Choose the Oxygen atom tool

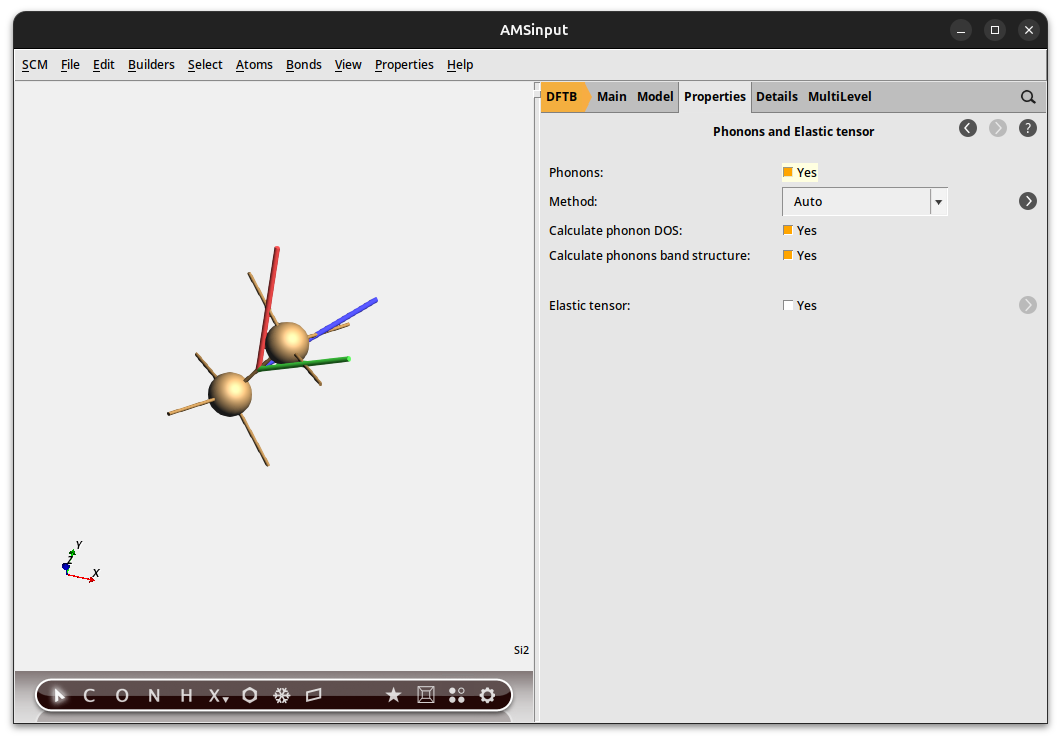(121, 695)
